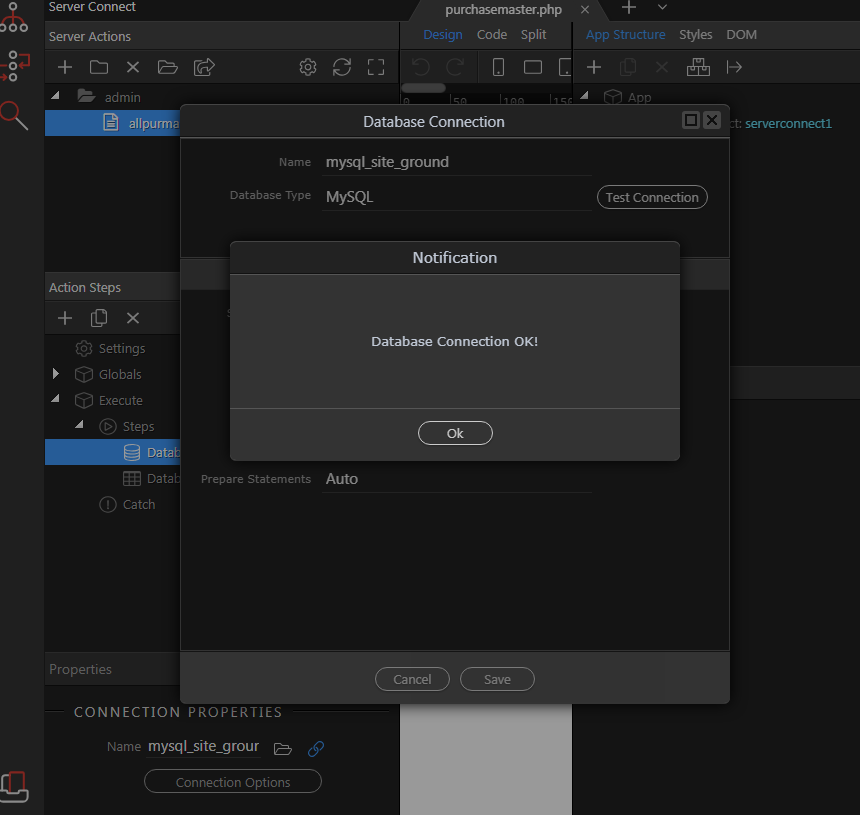Open Server Actions settings gear icon
The height and width of the screenshot is (815, 860).
coord(308,67)
